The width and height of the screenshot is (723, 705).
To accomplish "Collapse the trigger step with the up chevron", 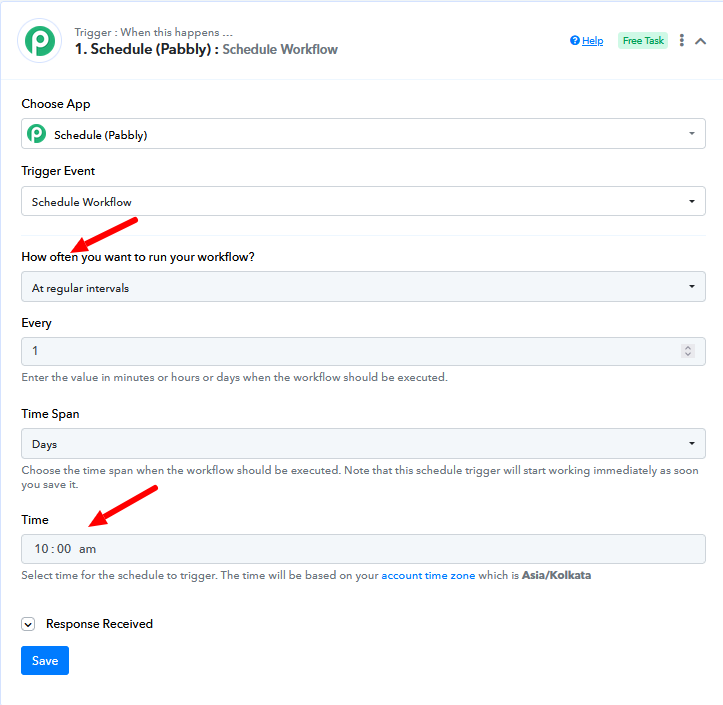I will pyautogui.click(x=700, y=41).
